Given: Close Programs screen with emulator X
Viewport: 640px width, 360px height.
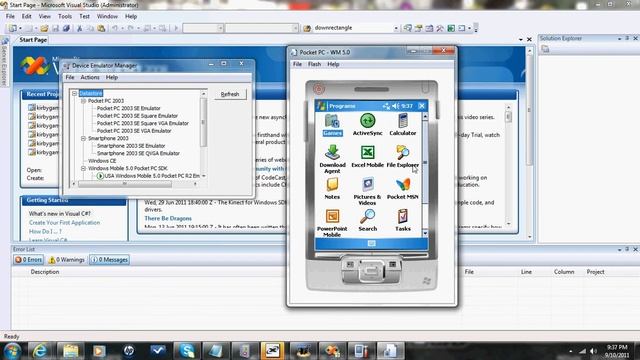Looking at the screenshot, I should click(422, 106).
